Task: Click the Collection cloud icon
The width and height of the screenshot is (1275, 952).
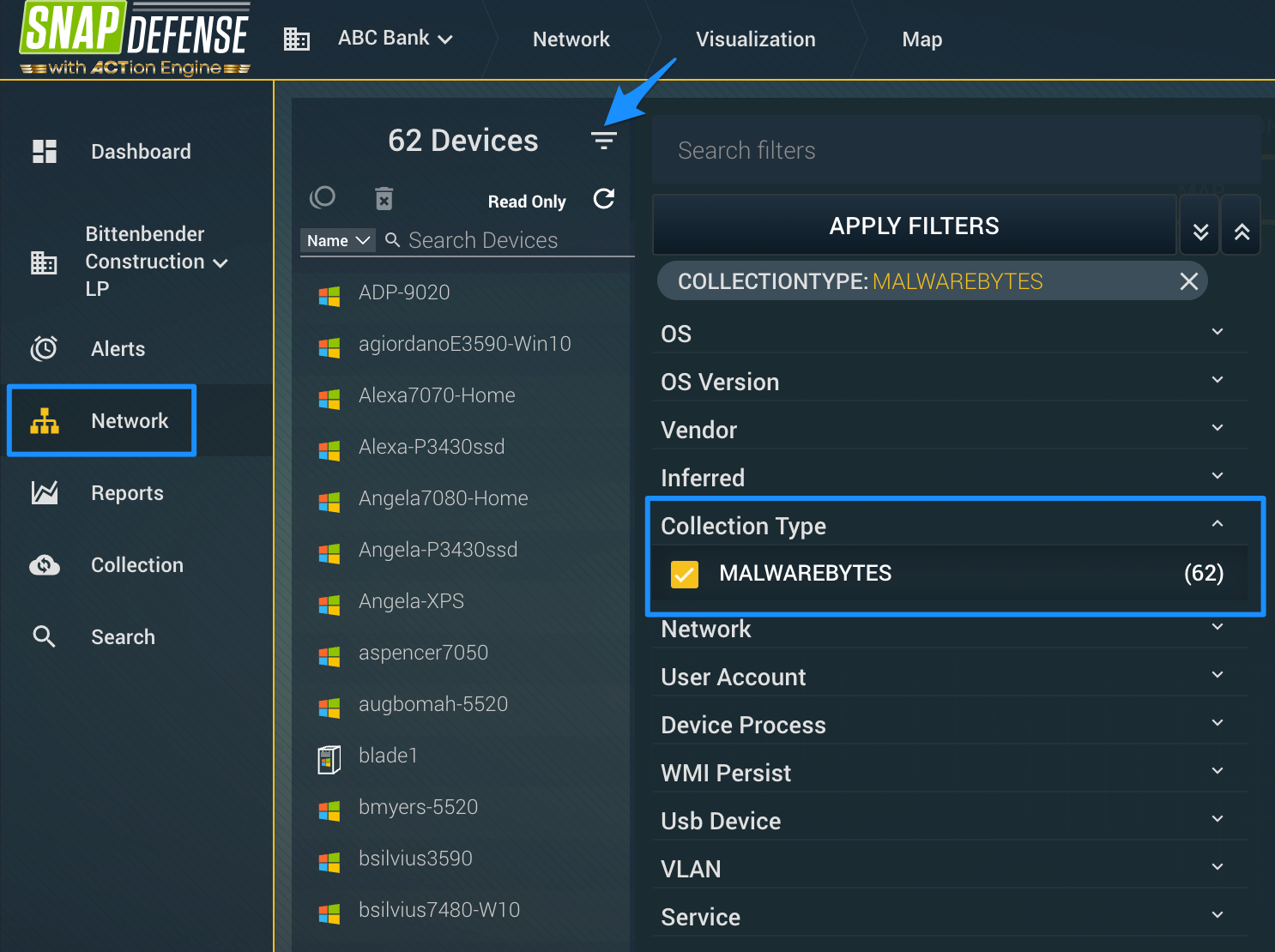Action: coord(45,565)
